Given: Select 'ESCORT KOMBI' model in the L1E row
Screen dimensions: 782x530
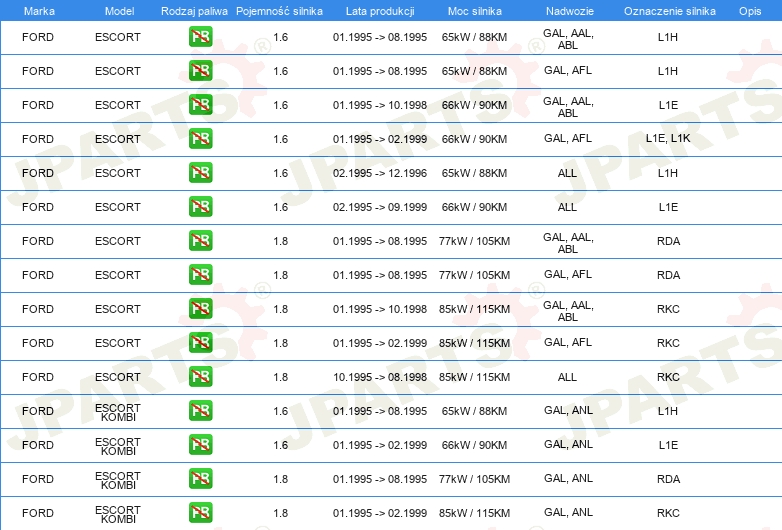Looking at the screenshot, I should pyautogui.click(x=118, y=446).
